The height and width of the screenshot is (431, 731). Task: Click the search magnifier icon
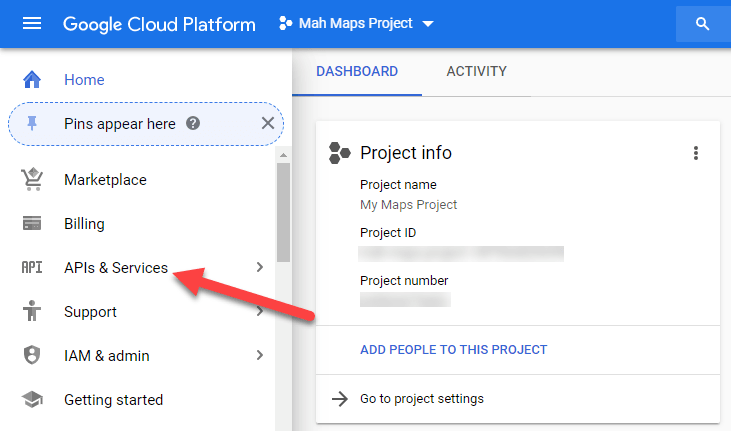click(x=703, y=24)
